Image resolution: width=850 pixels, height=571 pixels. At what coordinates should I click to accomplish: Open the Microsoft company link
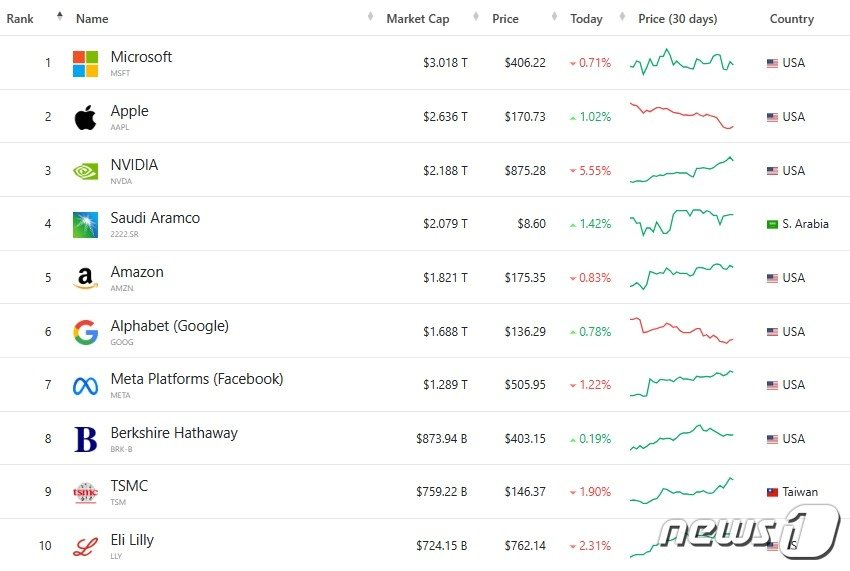point(141,57)
